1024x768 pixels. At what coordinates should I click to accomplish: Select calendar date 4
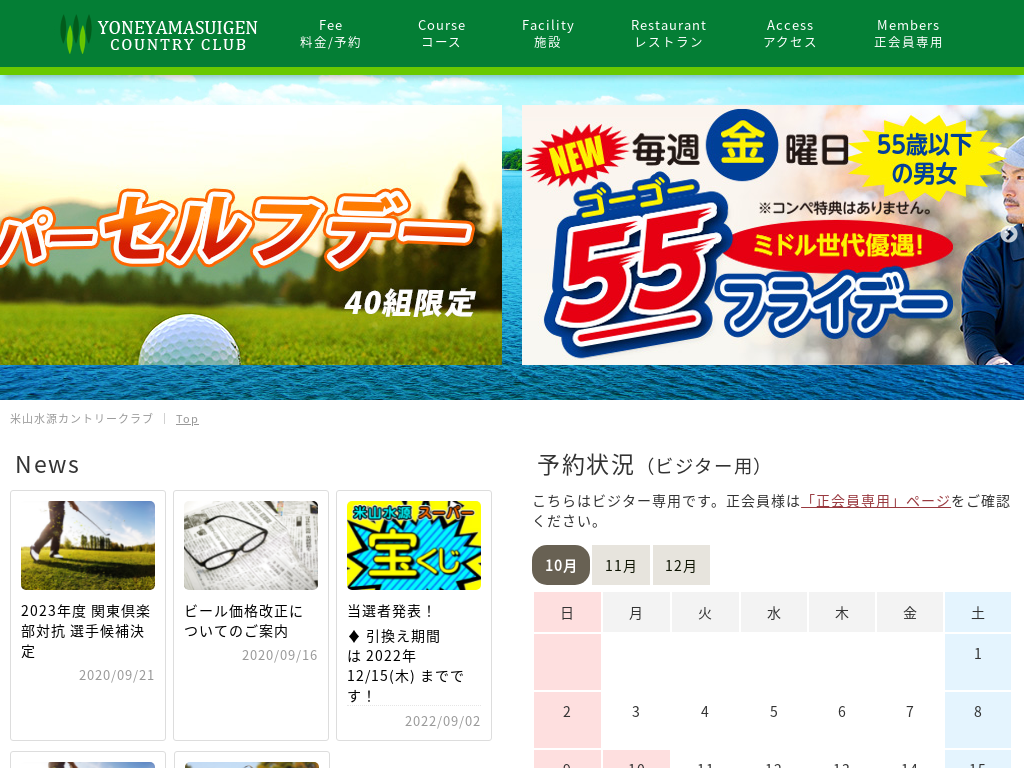click(x=705, y=720)
